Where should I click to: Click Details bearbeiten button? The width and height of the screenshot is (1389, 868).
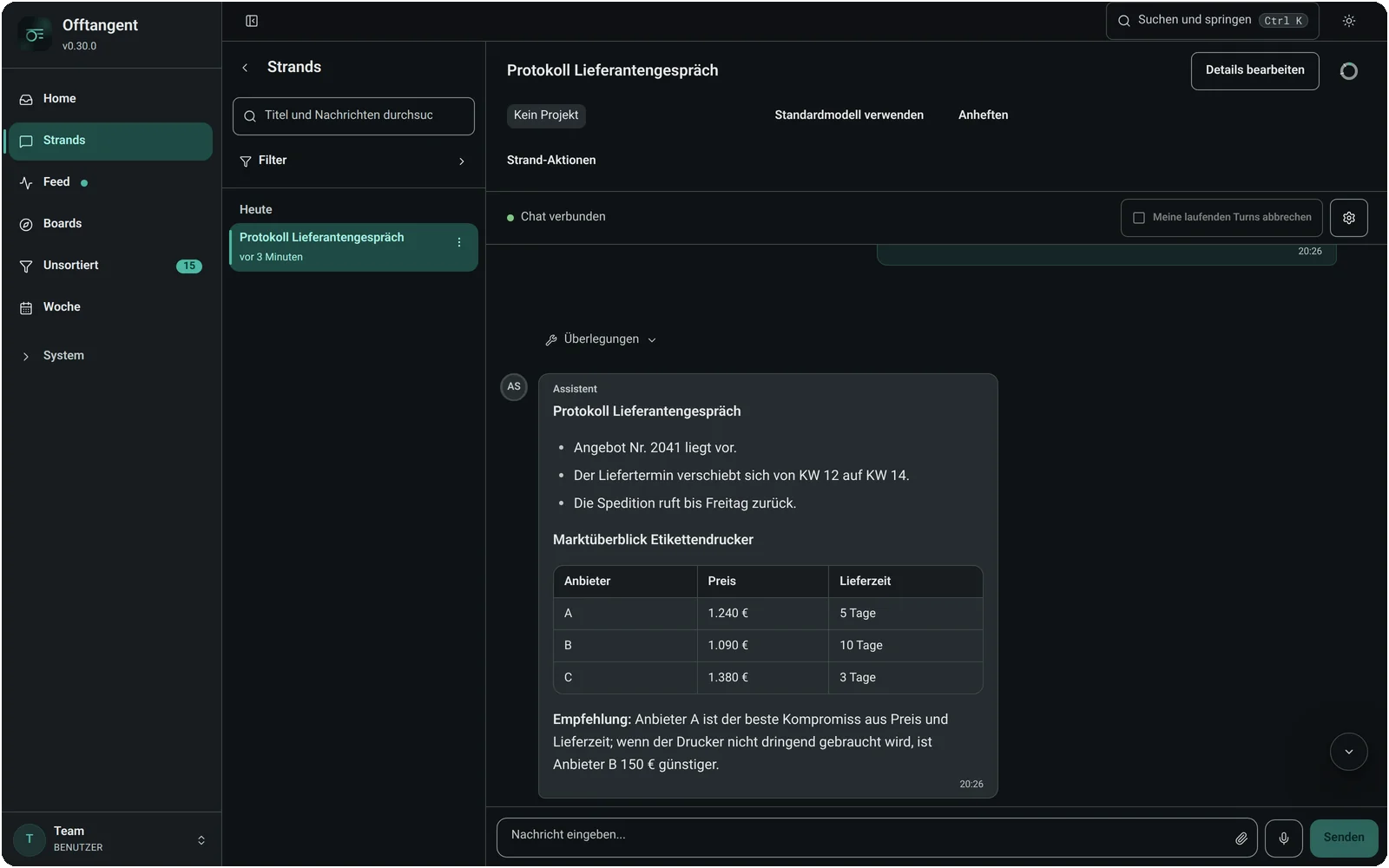click(x=1254, y=71)
